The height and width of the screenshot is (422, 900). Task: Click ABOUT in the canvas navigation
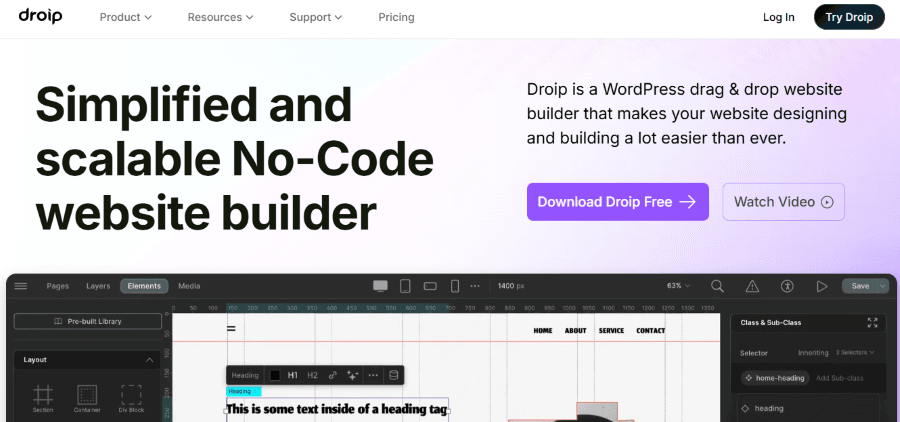pyautogui.click(x=576, y=331)
